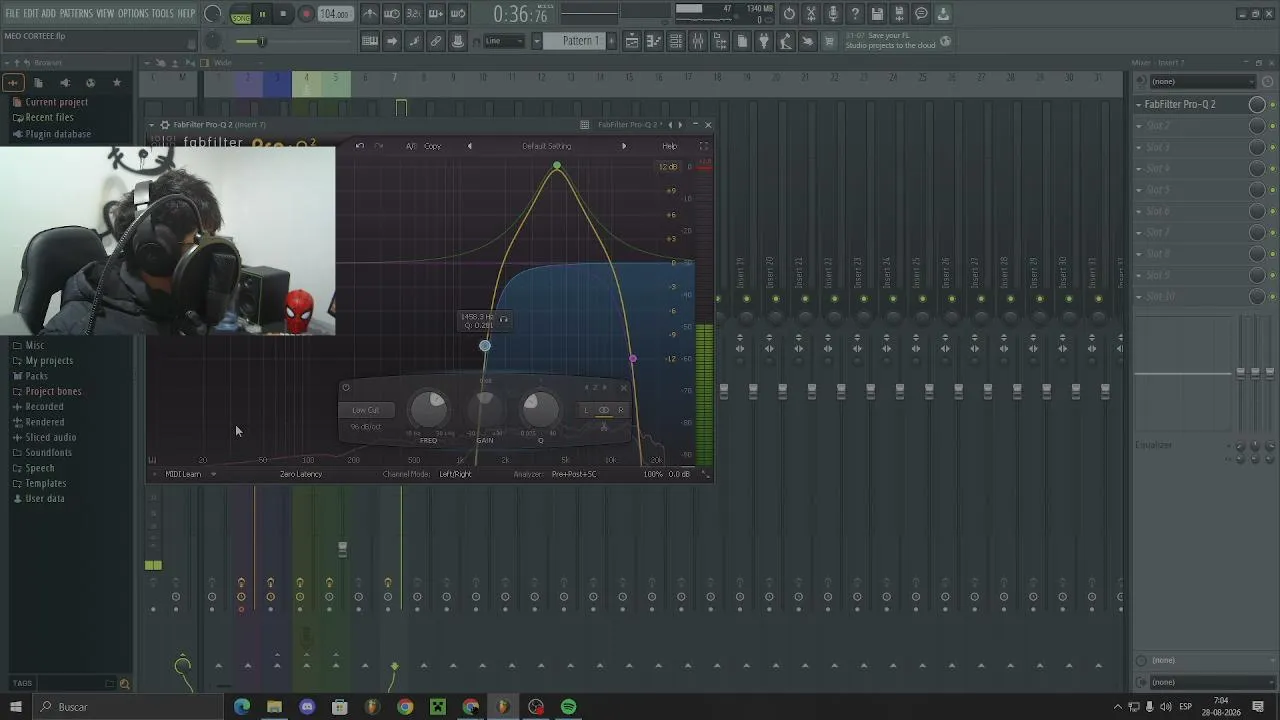Open the Line snap dropdown
The width and height of the screenshot is (1280, 720).
click(x=504, y=41)
